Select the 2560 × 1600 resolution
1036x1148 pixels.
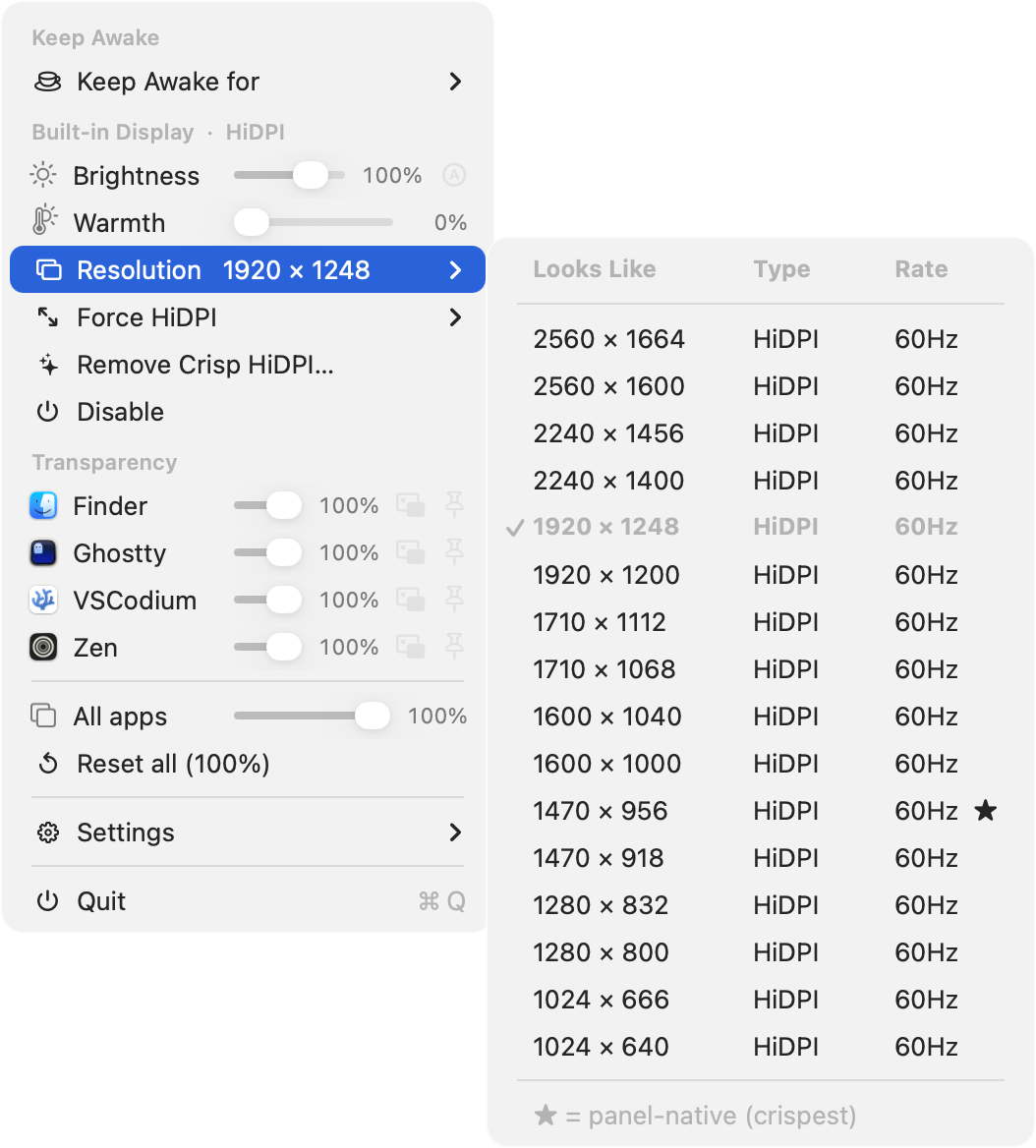pos(760,386)
